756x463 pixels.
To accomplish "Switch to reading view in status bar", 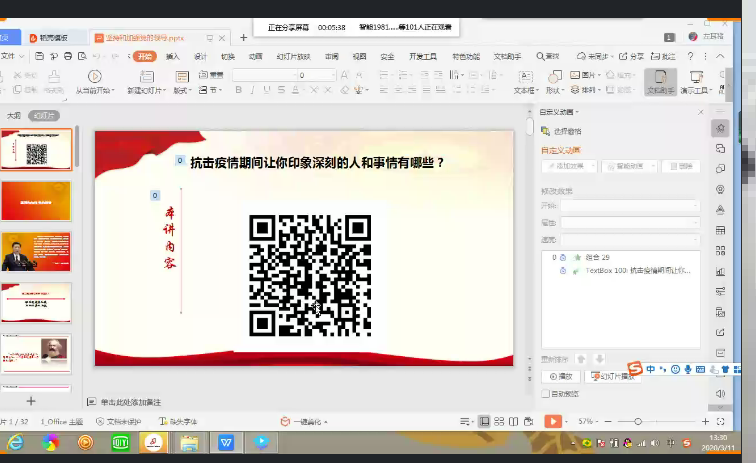I will tap(513, 422).
